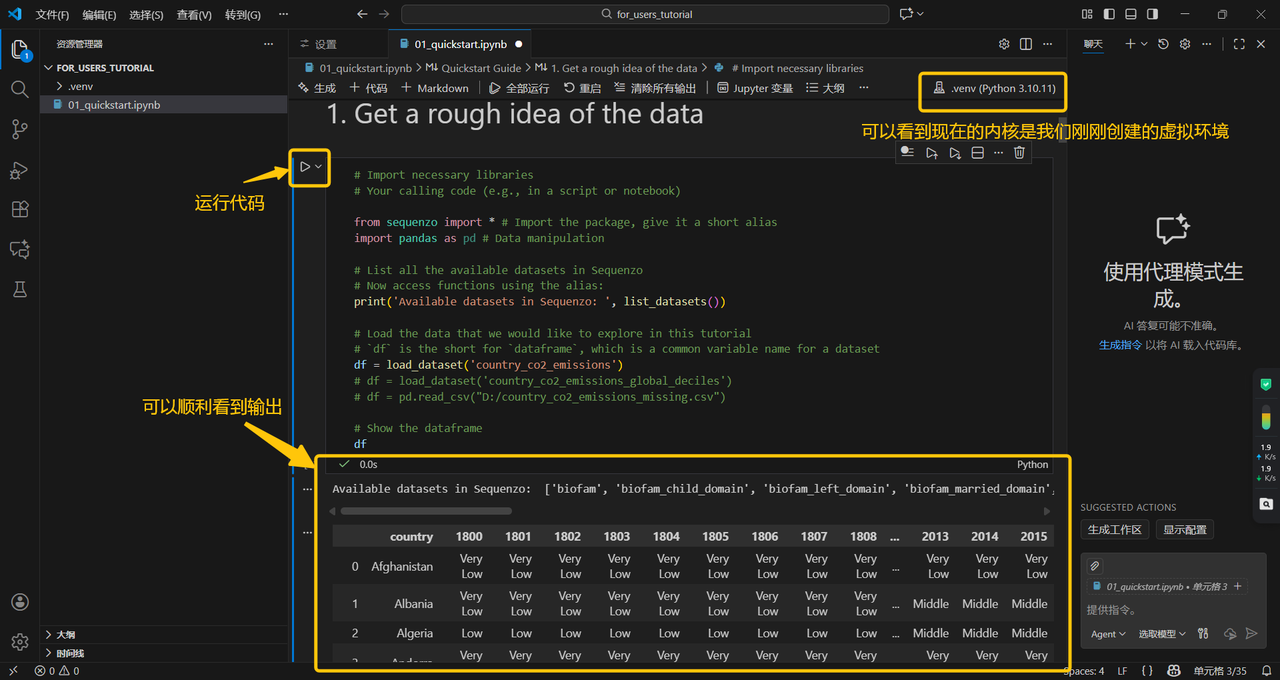The width and height of the screenshot is (1280, 680).
Task: Toggle the secondary side bar layout button
Action: click(x=1153, y=14)
